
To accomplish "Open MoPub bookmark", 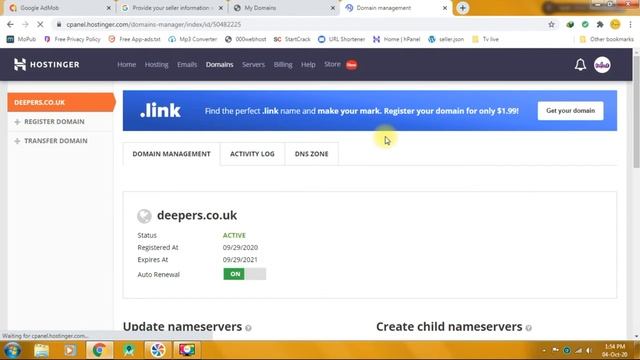I will click(x=22, y=39).
